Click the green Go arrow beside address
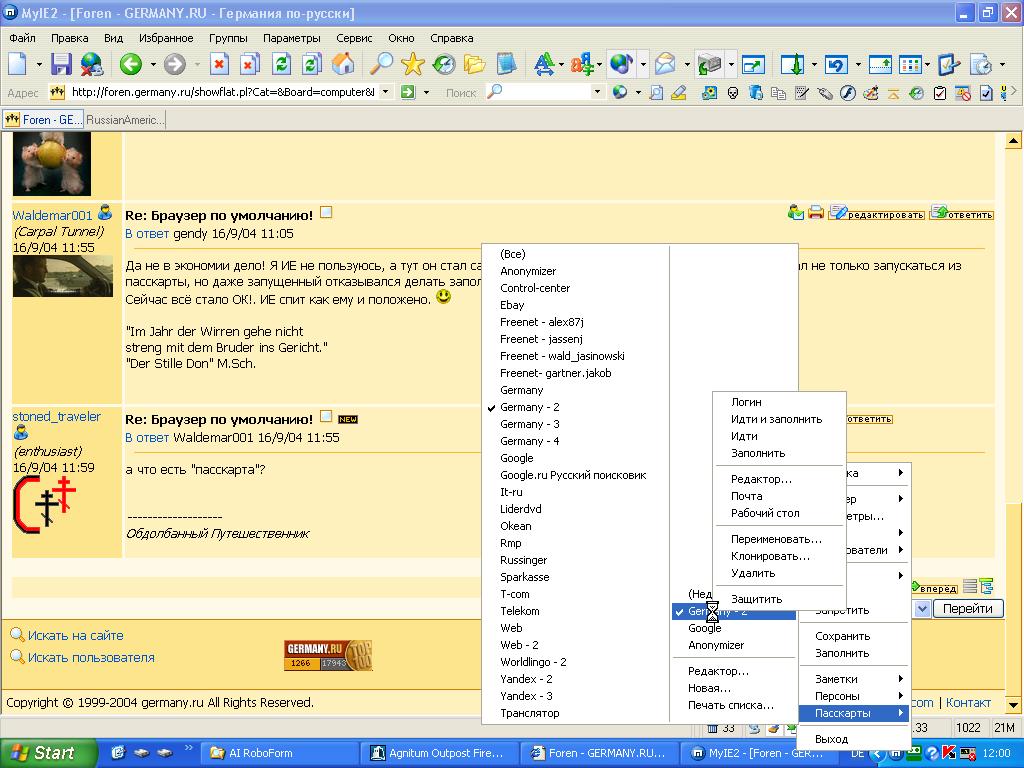The width and height of the screenshot is (1024, 768). pyautogui.click(x=408, y=92)
